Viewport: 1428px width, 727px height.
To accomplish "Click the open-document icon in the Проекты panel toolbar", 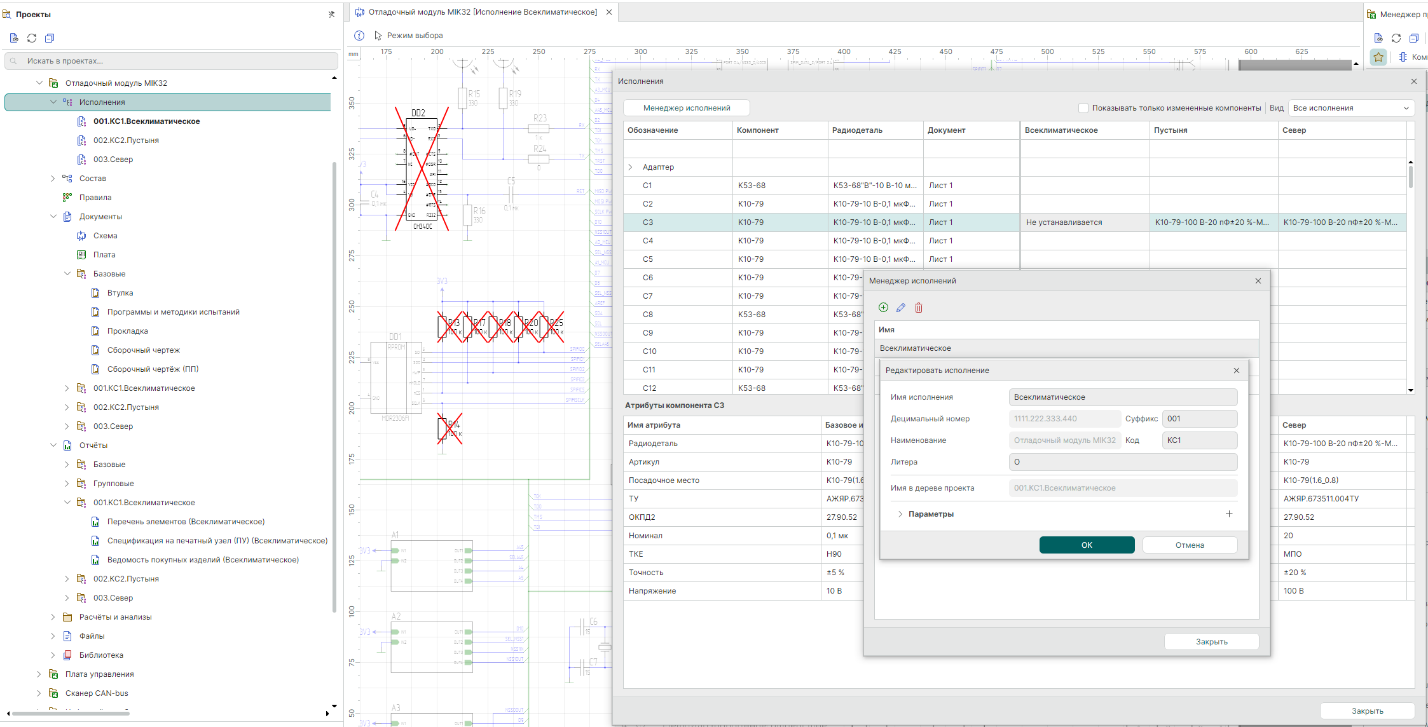I will click(x=14, y=38).
